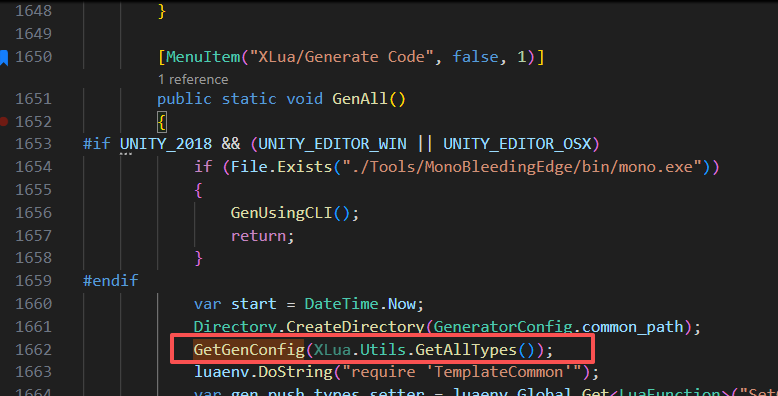This screenshot has width=778, height=396.
Task: Click line number 1655 in the gutter
Action: [x=33, y=190]
